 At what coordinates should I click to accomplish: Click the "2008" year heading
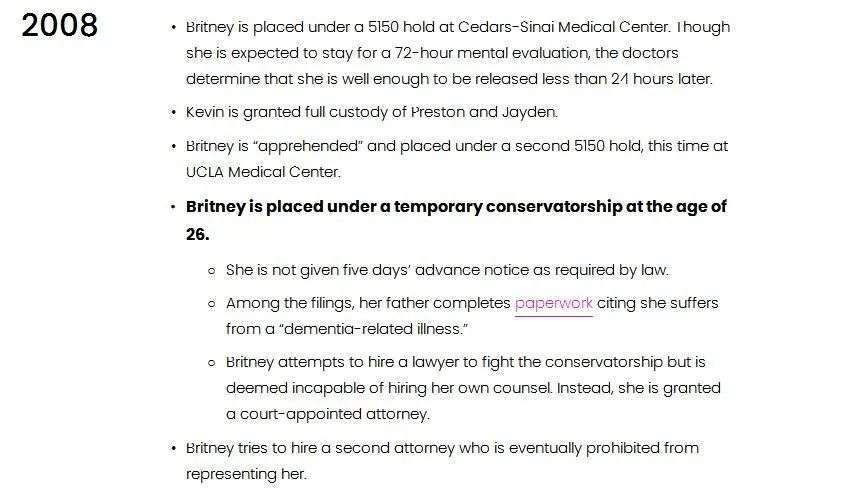coord(60,25)
